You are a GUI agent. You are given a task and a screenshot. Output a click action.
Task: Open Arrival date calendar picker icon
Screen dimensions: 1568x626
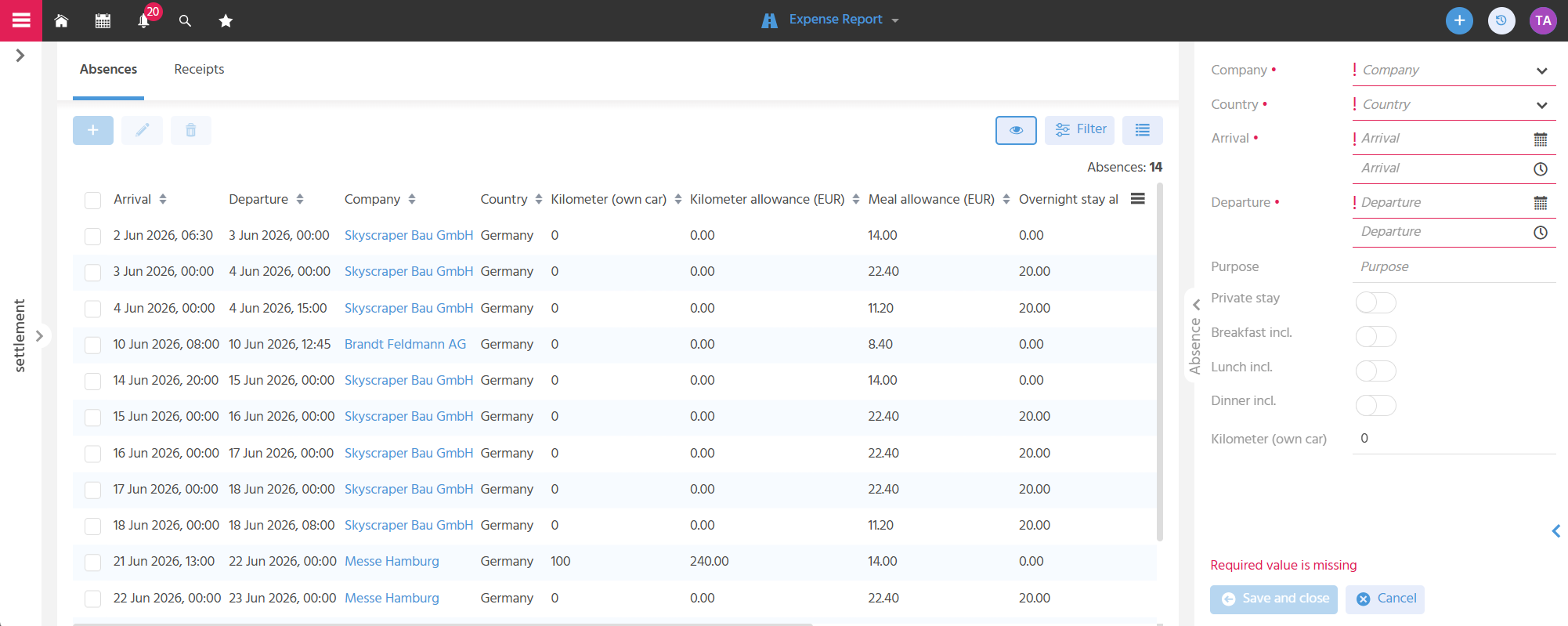[1541, 139]
